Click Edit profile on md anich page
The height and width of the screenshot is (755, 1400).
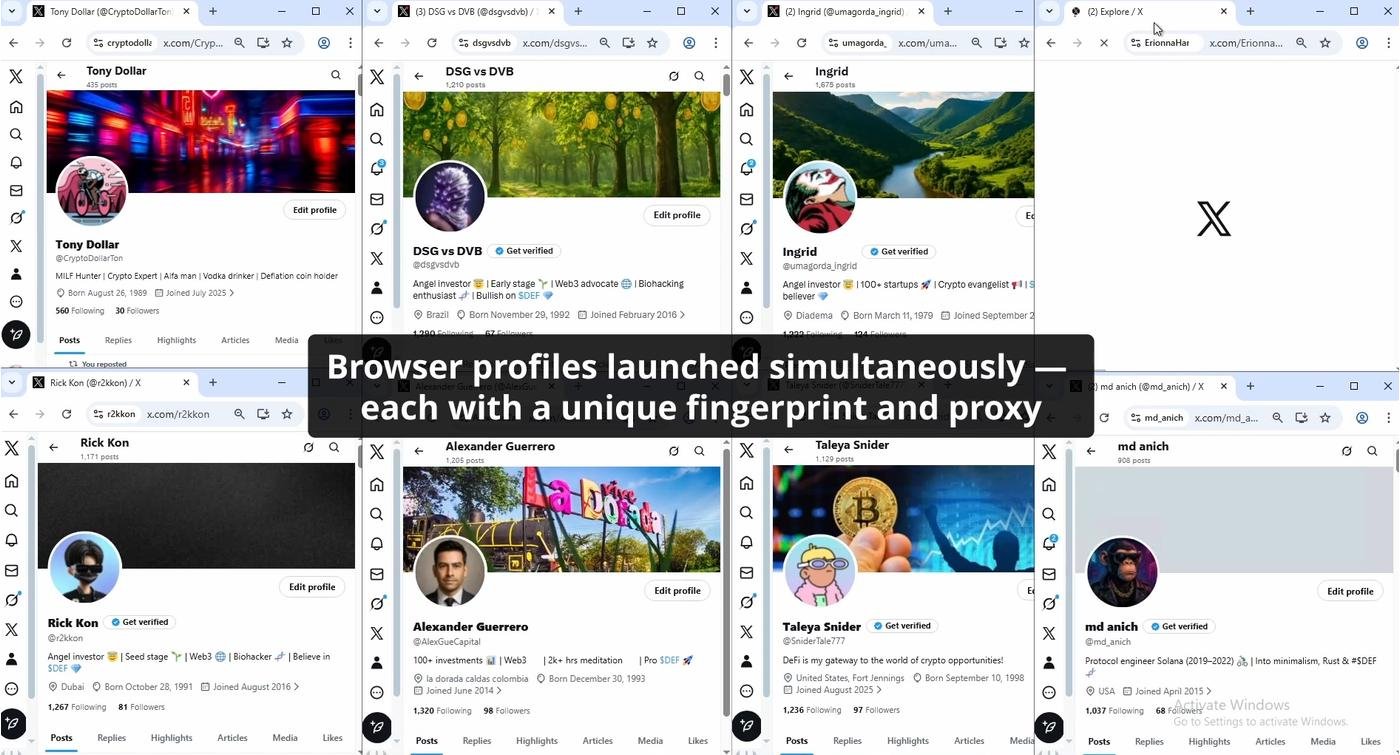(1349, 591)
